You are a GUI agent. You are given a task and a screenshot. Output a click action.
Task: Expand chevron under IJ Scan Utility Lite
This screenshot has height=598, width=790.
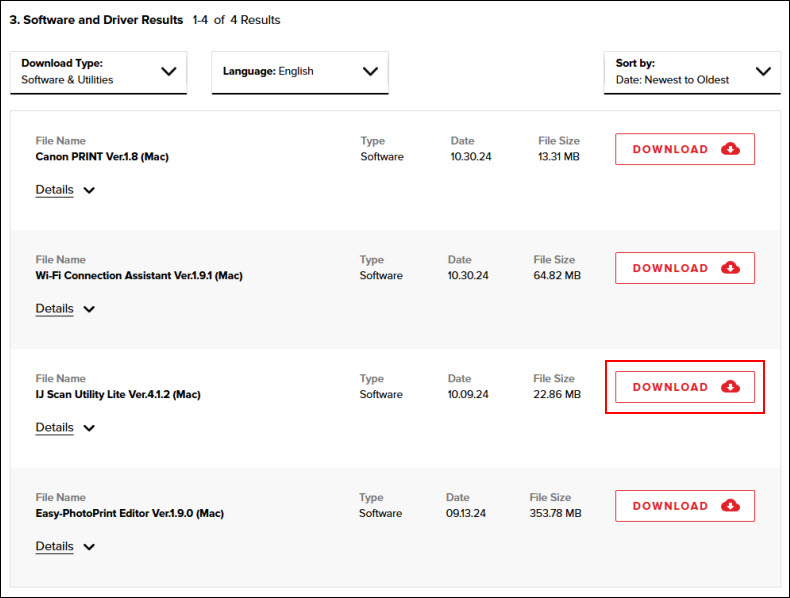tap(89, 428)
